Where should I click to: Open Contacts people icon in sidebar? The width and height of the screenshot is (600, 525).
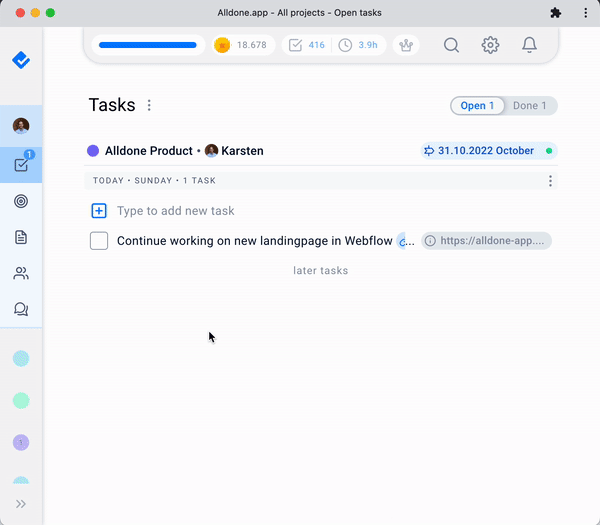click(21, 273)
